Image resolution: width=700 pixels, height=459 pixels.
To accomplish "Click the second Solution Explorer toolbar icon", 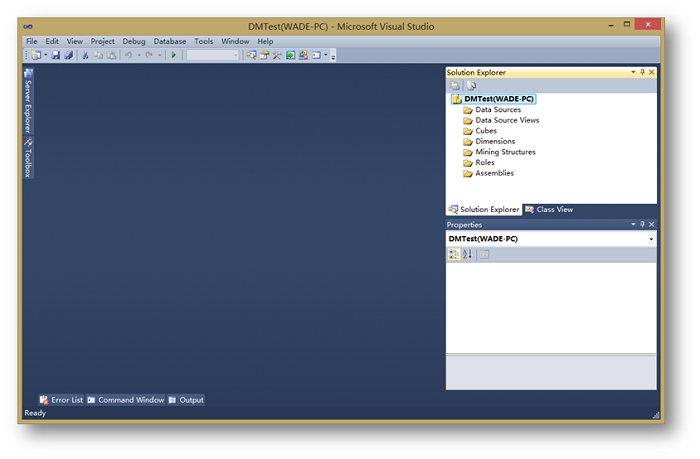I will (x=471, y=85).
